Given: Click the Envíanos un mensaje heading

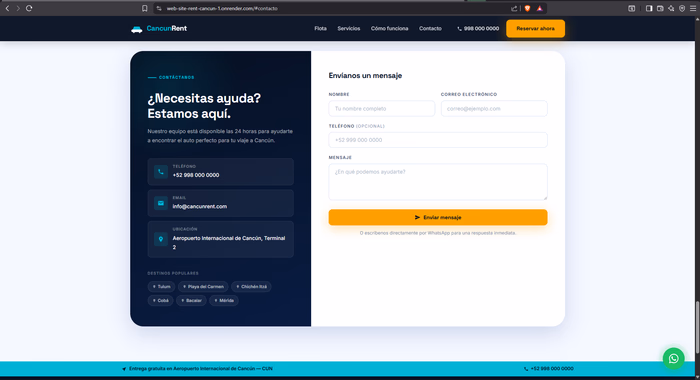Looking at the screenshot, I should point(365,75).
